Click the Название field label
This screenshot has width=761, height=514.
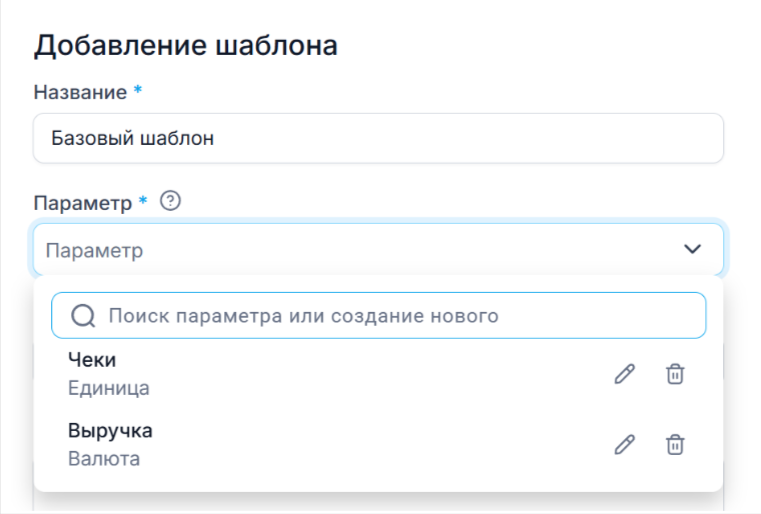tap(80, 92)
